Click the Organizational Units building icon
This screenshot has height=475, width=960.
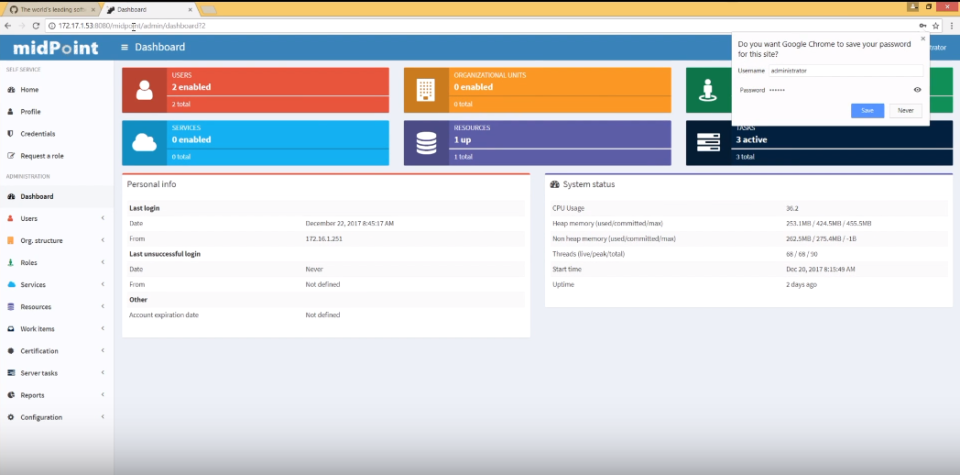pos(426,90)
